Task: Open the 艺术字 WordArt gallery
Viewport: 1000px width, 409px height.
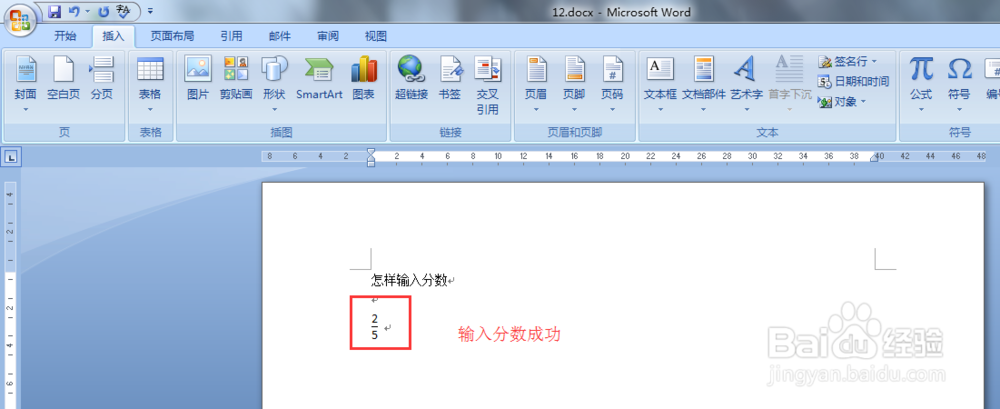Action: [746, 84]
